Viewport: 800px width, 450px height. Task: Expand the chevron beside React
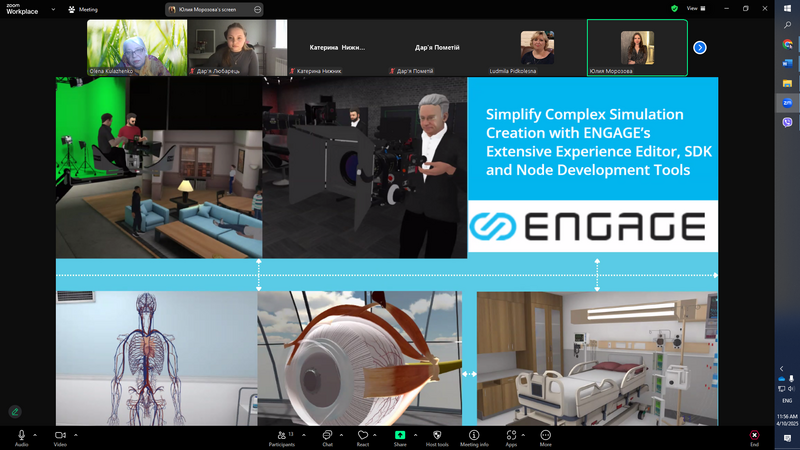tap(374, 435)
